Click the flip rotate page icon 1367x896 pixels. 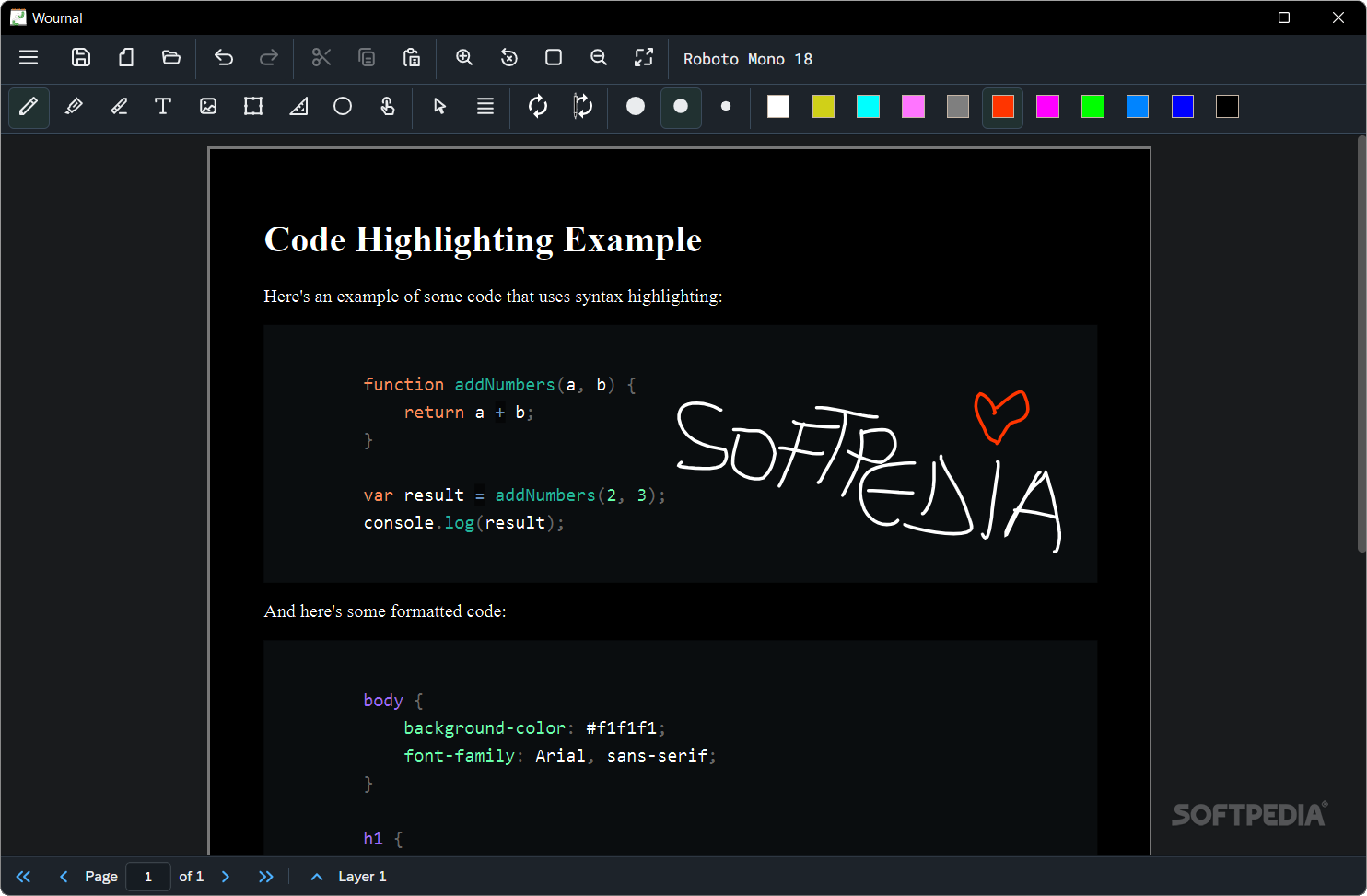point(583,107)
